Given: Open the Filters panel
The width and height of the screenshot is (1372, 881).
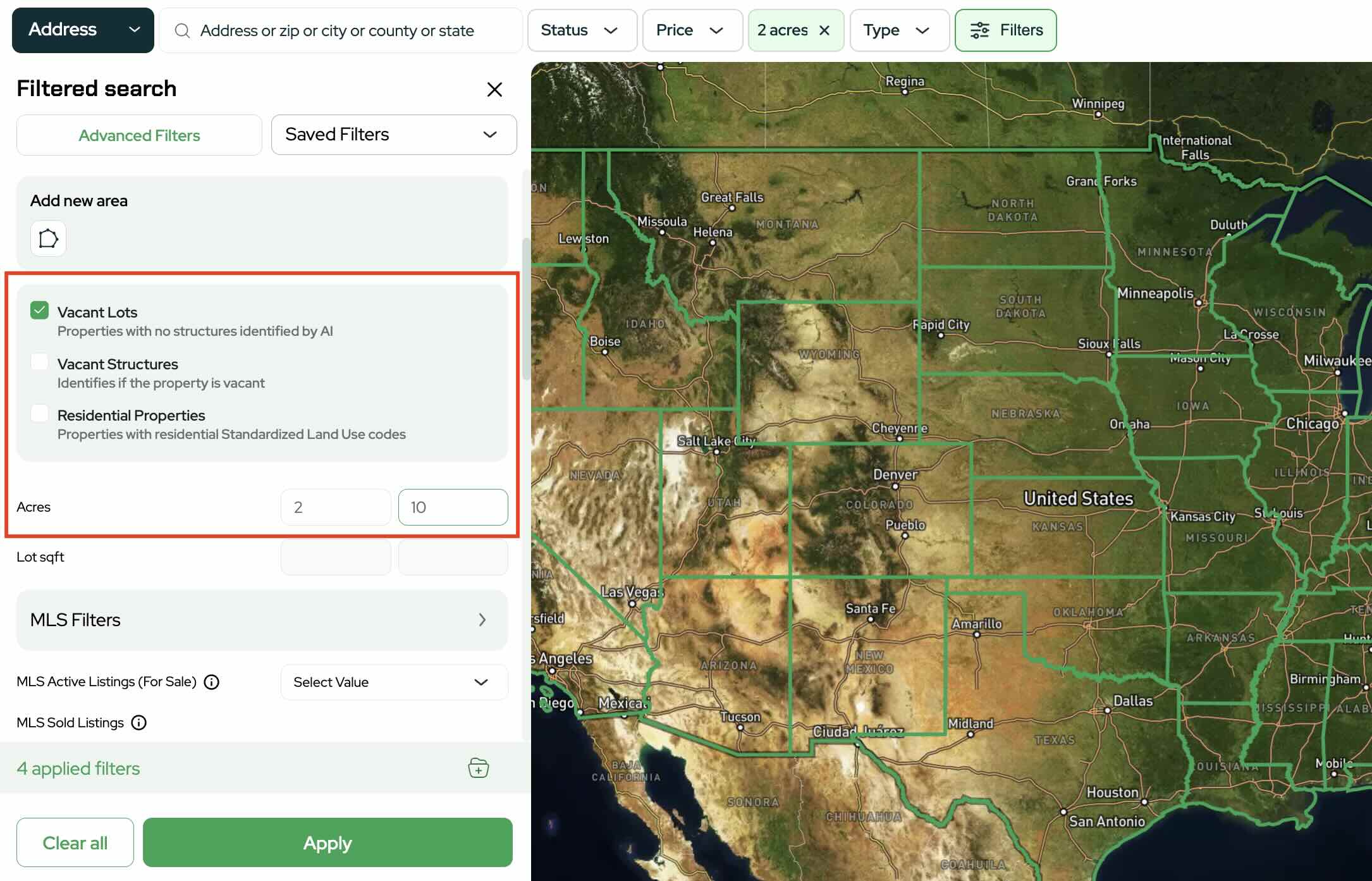Looking at the screenshot, I should (x=1005, y=30).
